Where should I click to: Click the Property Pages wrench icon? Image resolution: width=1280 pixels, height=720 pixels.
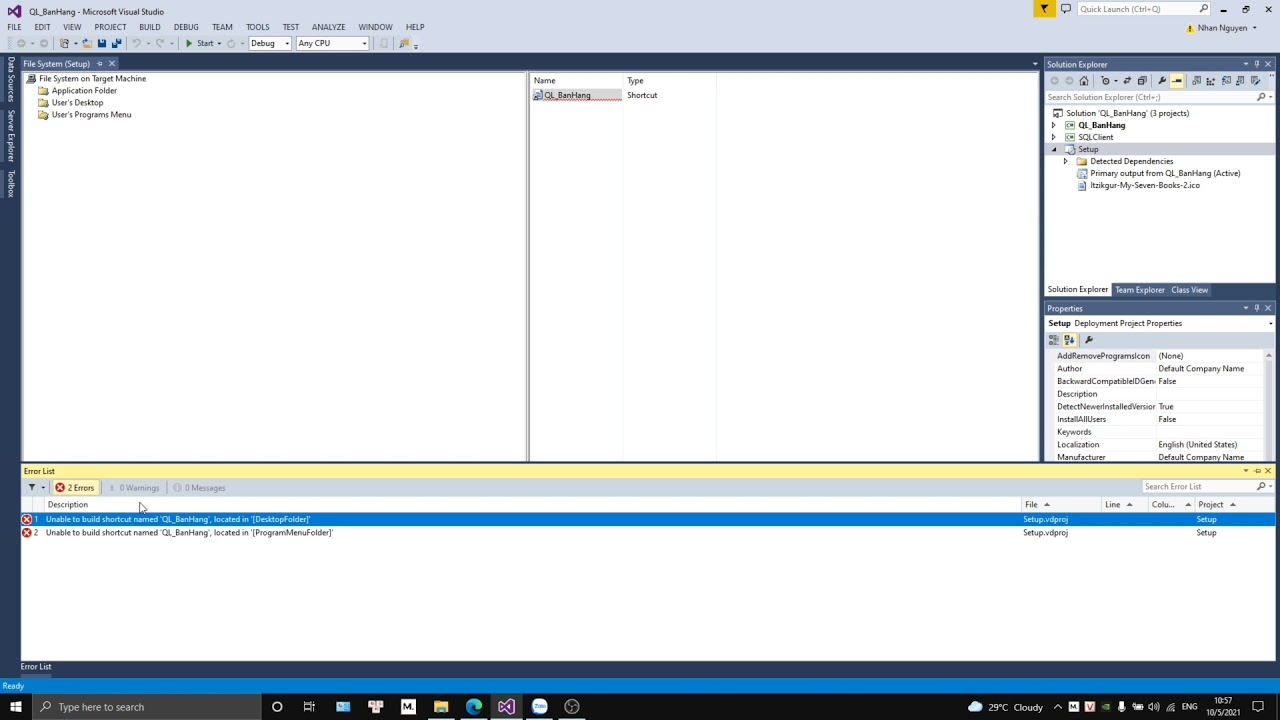click(1089, 340)
